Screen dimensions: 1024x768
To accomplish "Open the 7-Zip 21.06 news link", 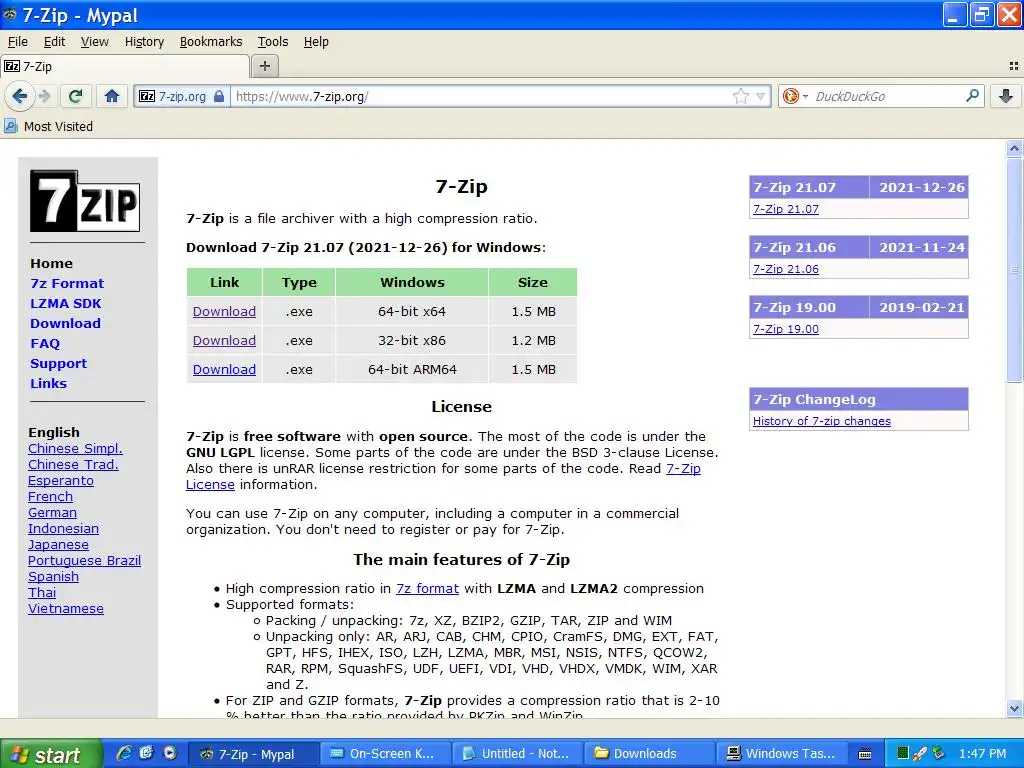I will click(786, 269).
